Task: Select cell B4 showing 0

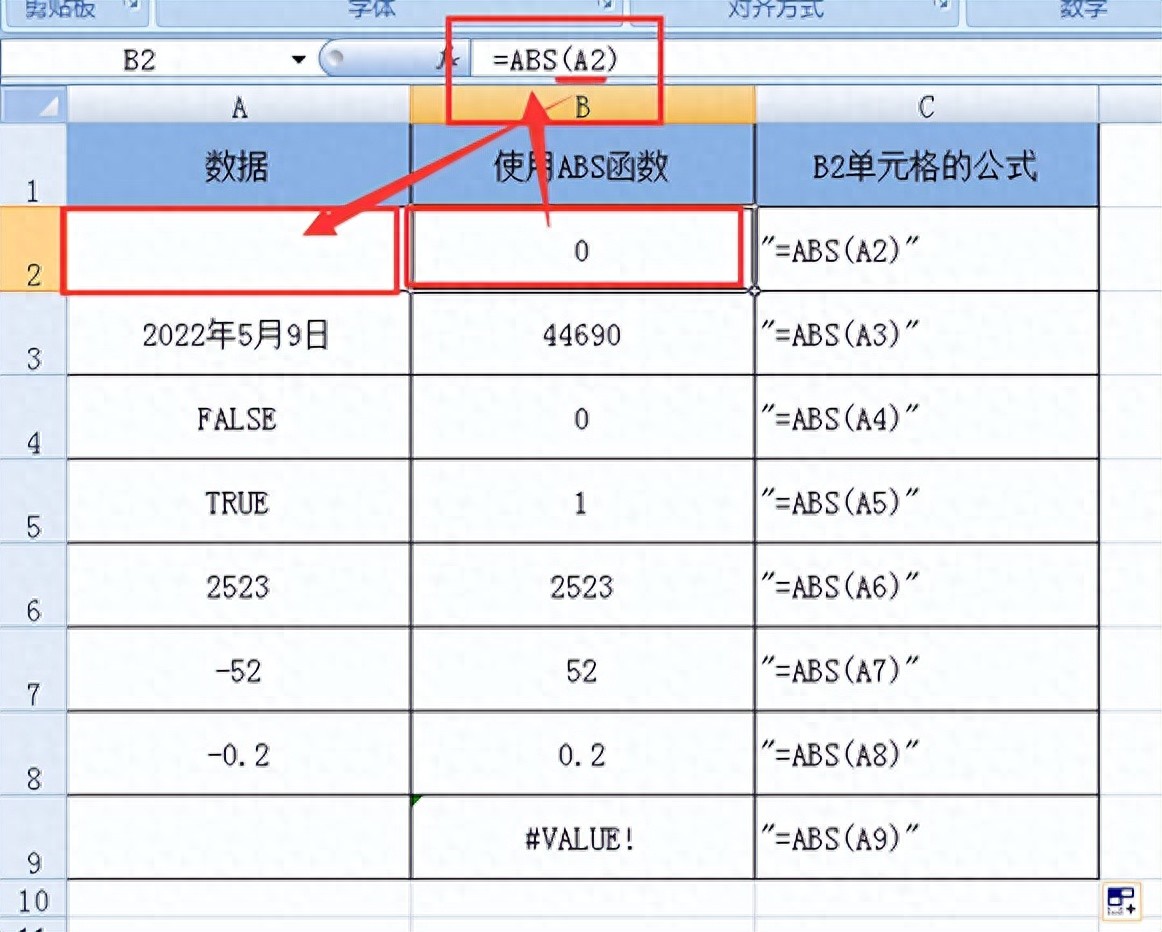Action: coord(582,417)
